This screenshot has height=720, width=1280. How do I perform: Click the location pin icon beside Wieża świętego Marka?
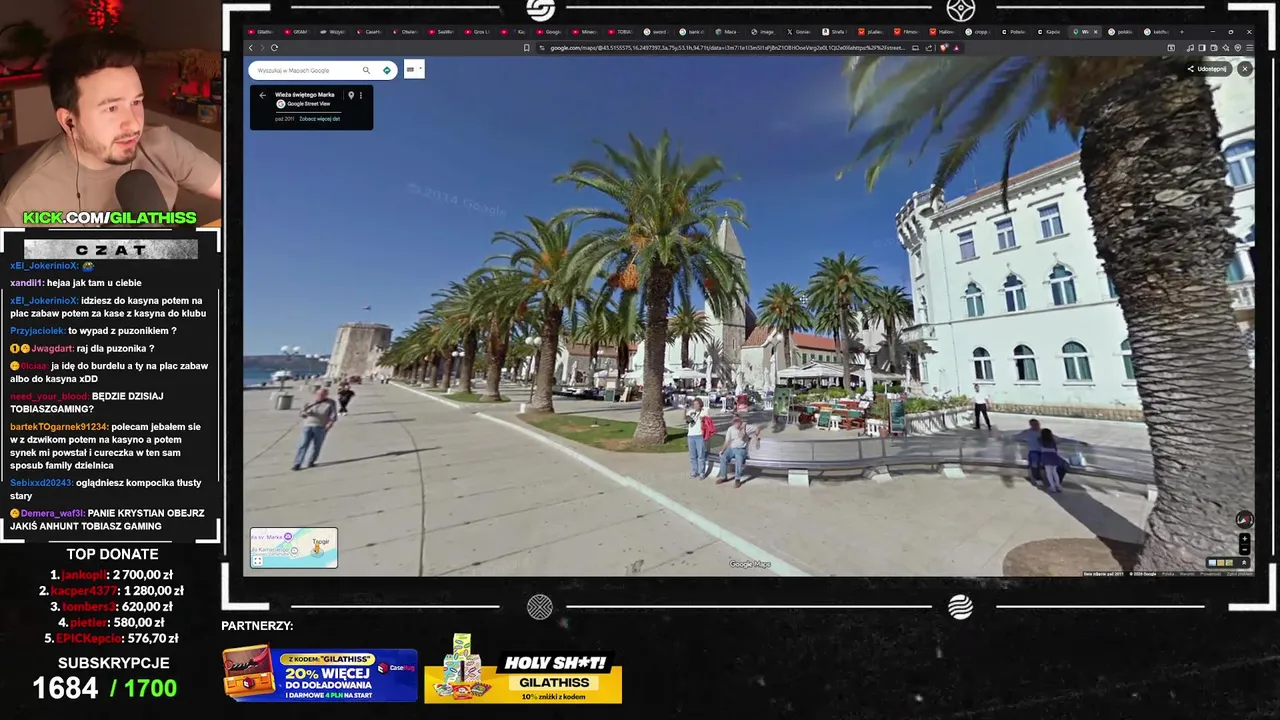tap(351, 95)
